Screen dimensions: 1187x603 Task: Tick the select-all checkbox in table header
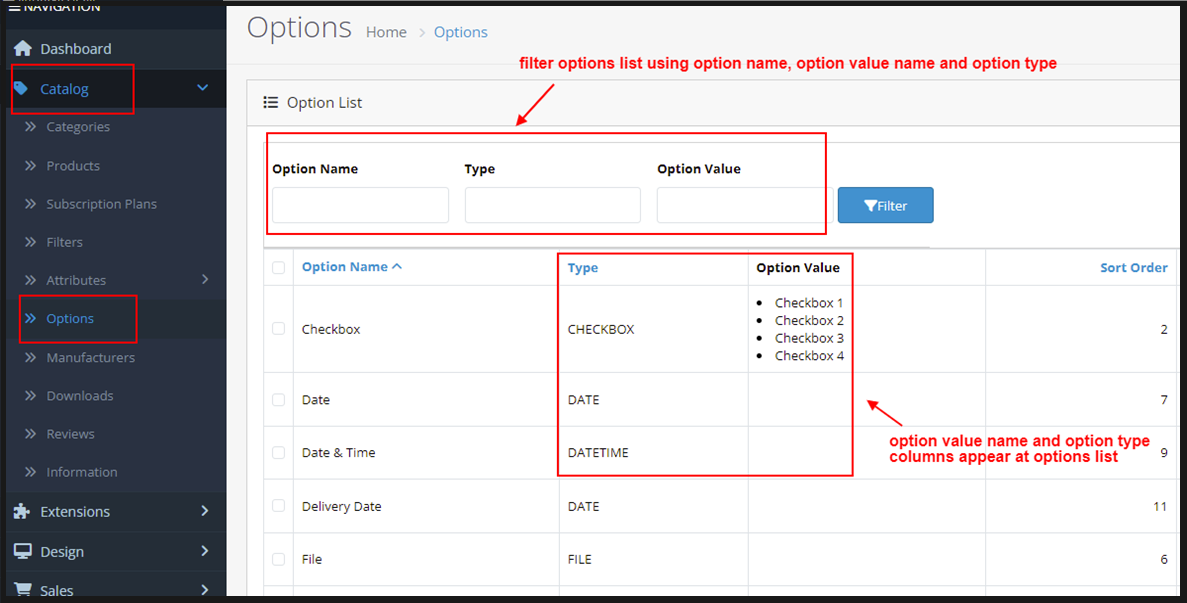point(278,267)
